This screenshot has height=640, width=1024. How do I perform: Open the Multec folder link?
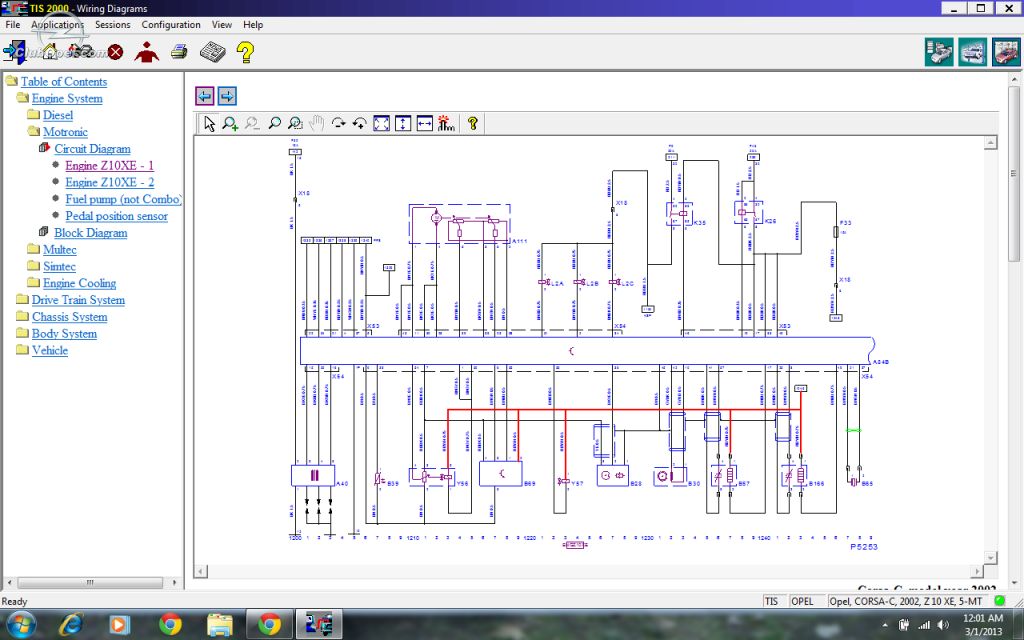[59, 250]
